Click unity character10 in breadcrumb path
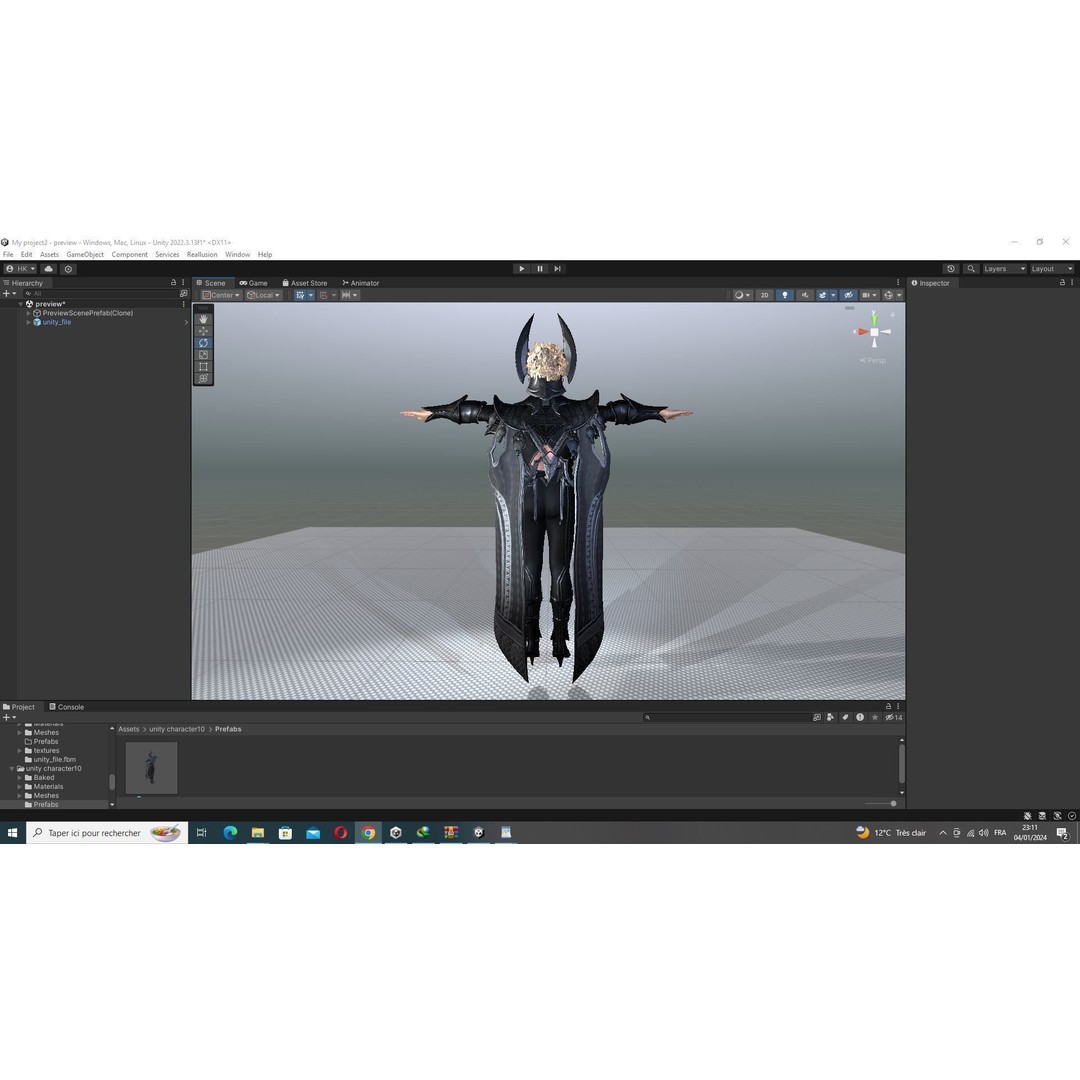1080x1080 pixels. point(177,729)
